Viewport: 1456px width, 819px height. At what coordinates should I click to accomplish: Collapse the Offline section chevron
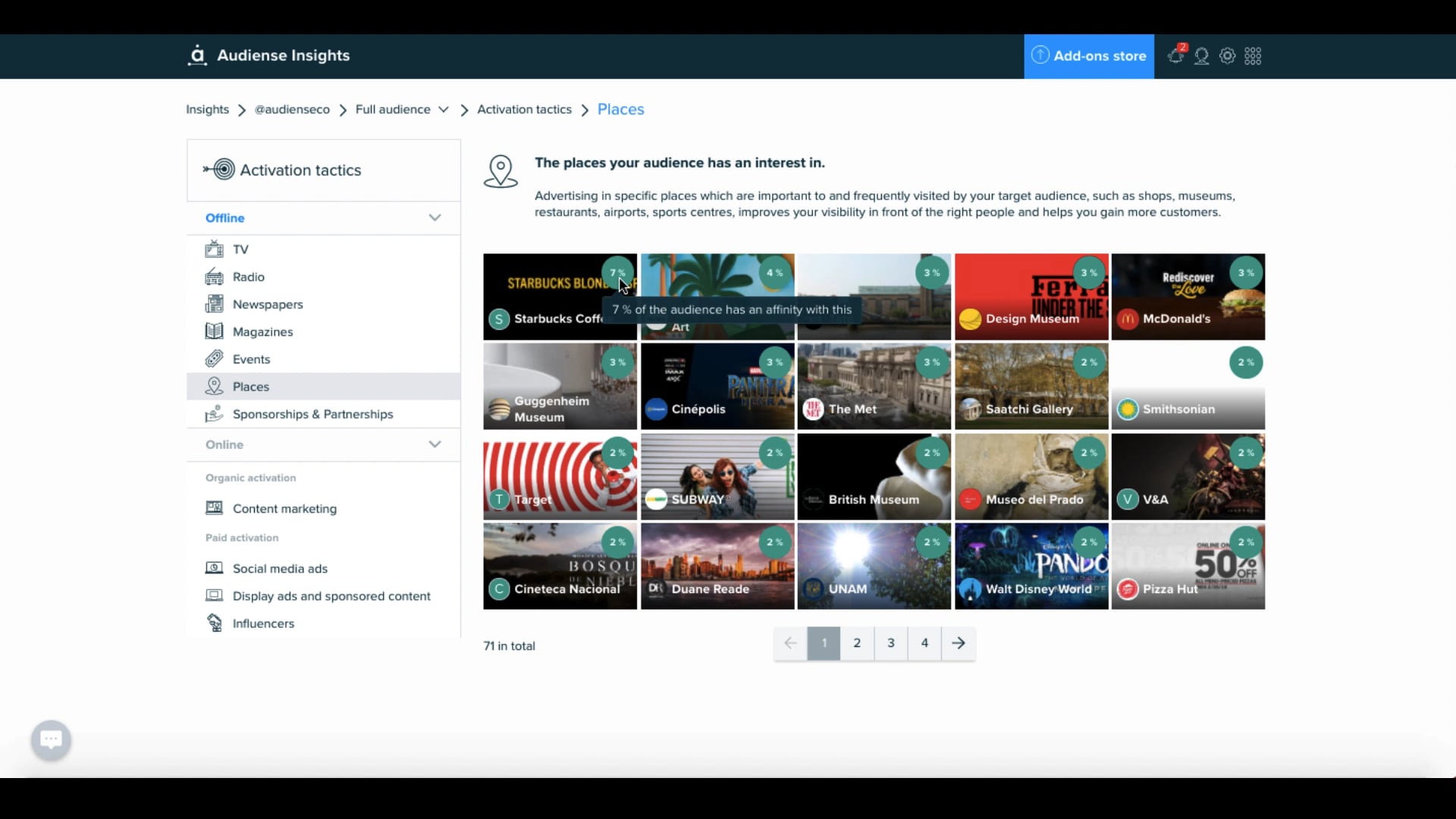click(x=435, y=218)
